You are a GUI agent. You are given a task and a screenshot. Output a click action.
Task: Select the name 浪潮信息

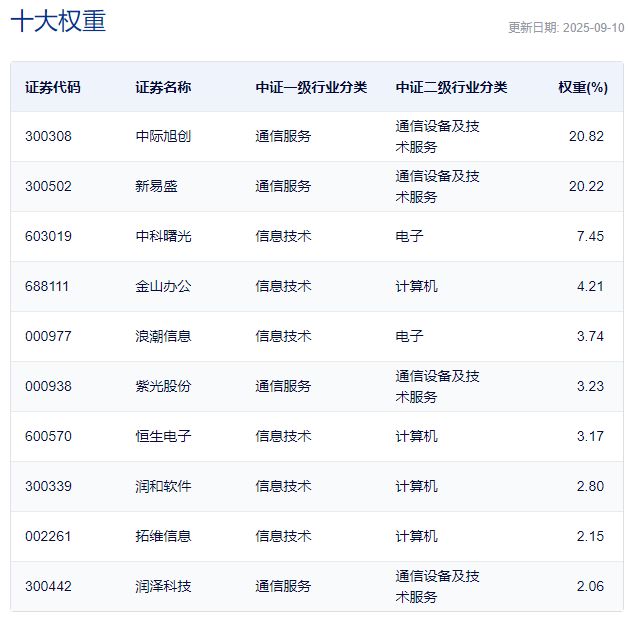163,336
